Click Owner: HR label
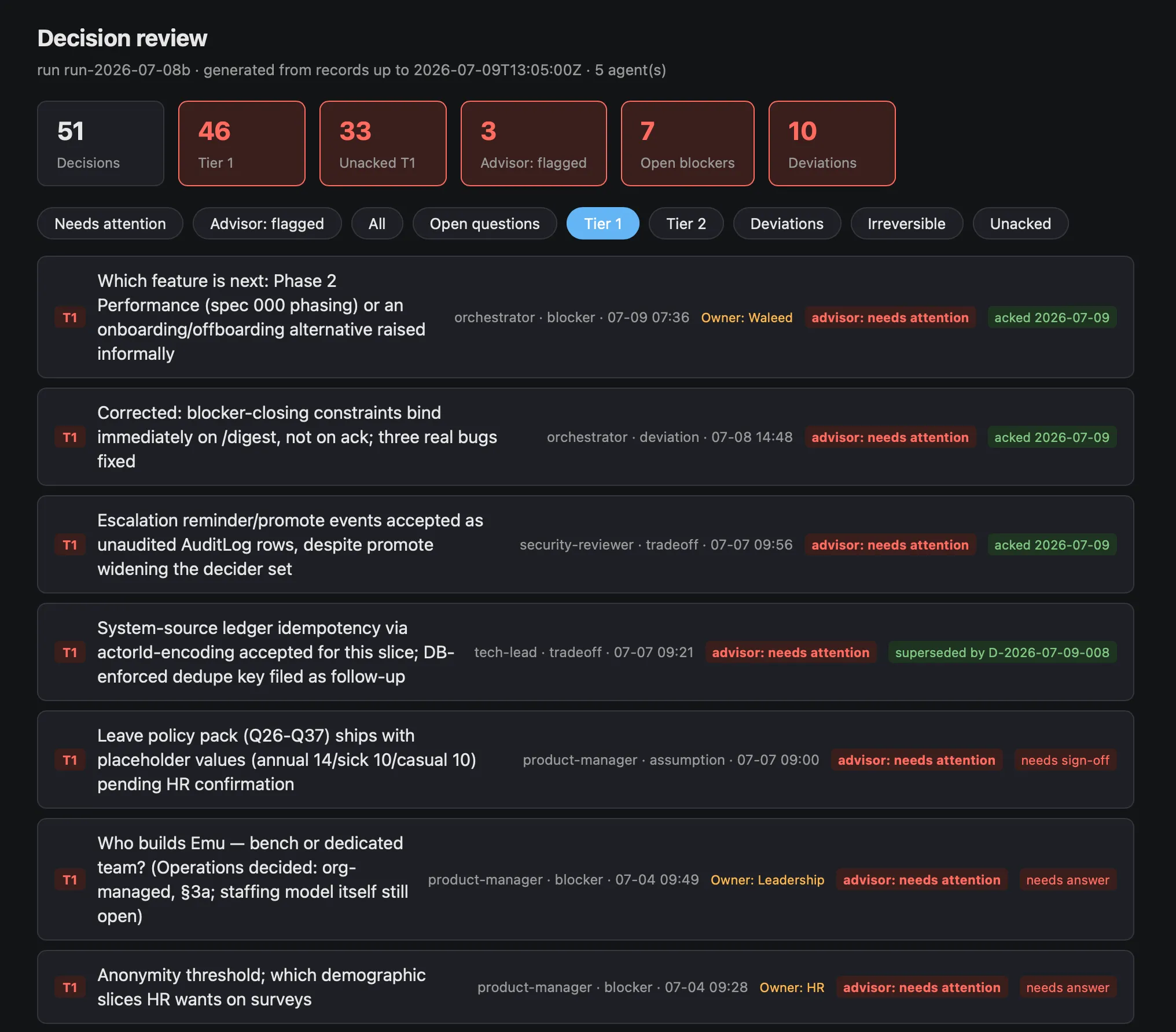 [x=792, y=987]
